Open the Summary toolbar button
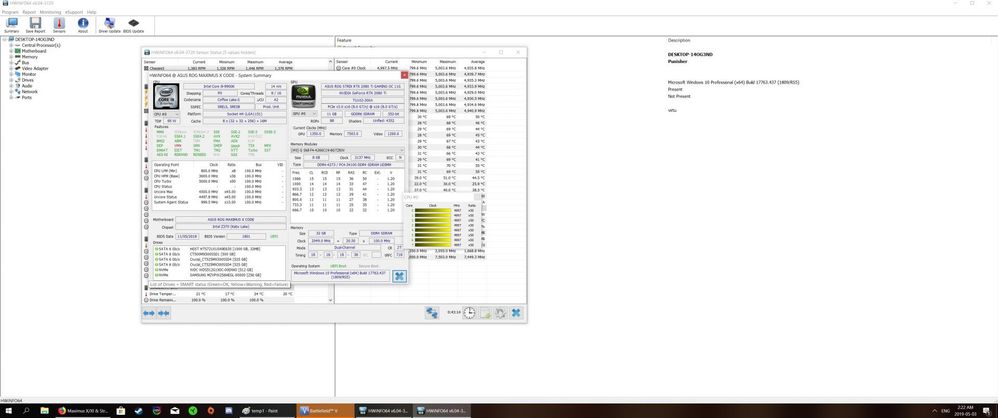Screen dimensions: 998x418 (11, 25)
